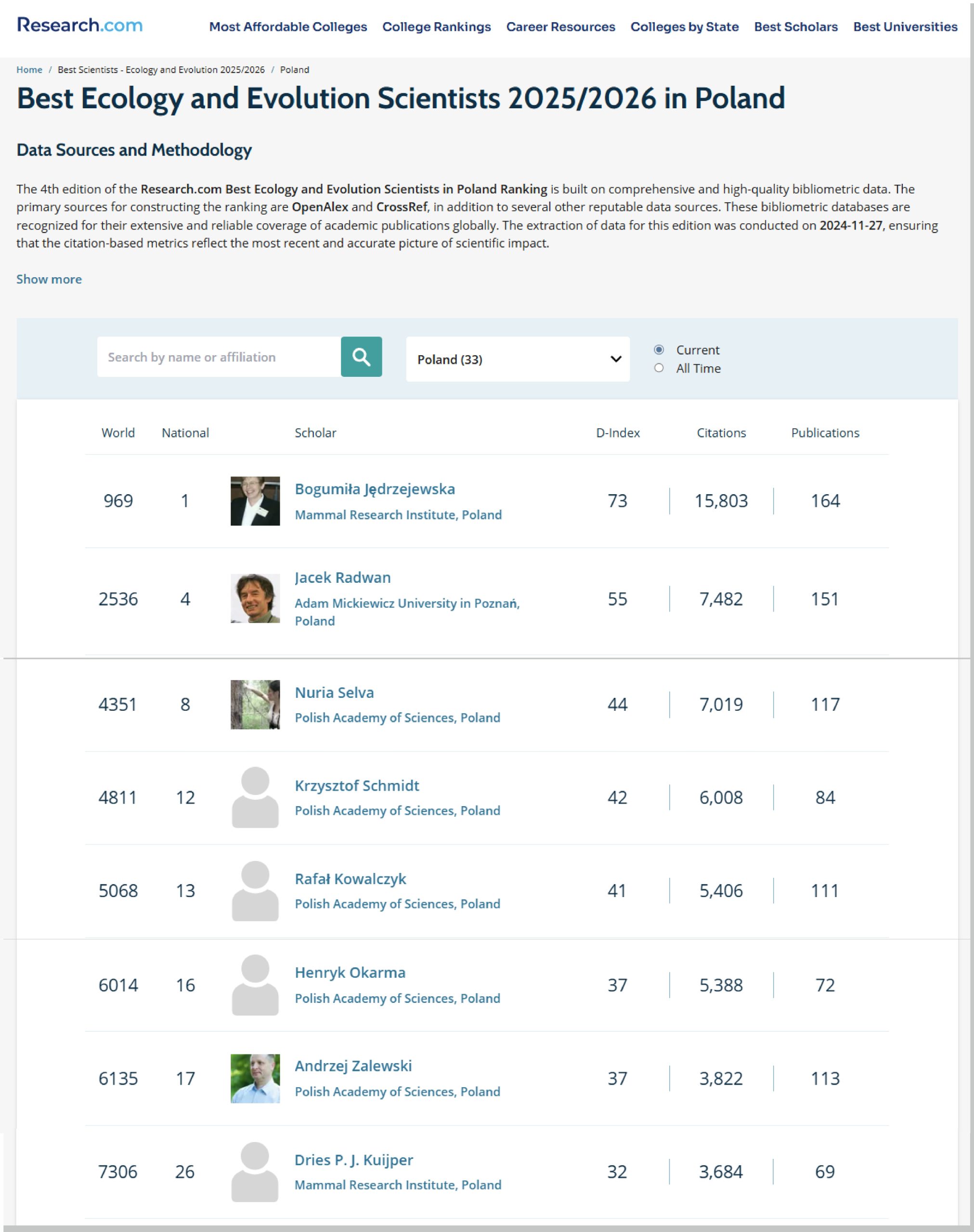Open Henryk Okarma scholar profile link
Image resolution: width=974 pixels, height=1232 pixels.
coord(350,972)
